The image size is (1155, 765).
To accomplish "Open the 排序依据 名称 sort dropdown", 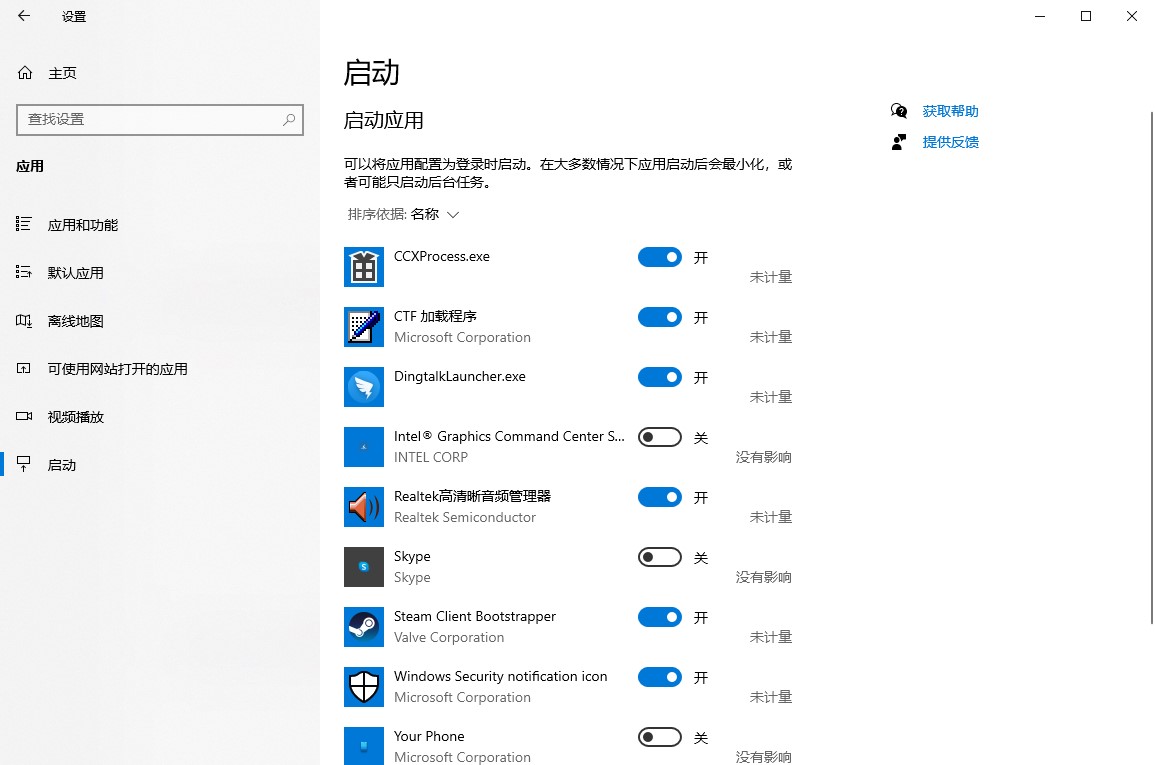I will [434, 214].
